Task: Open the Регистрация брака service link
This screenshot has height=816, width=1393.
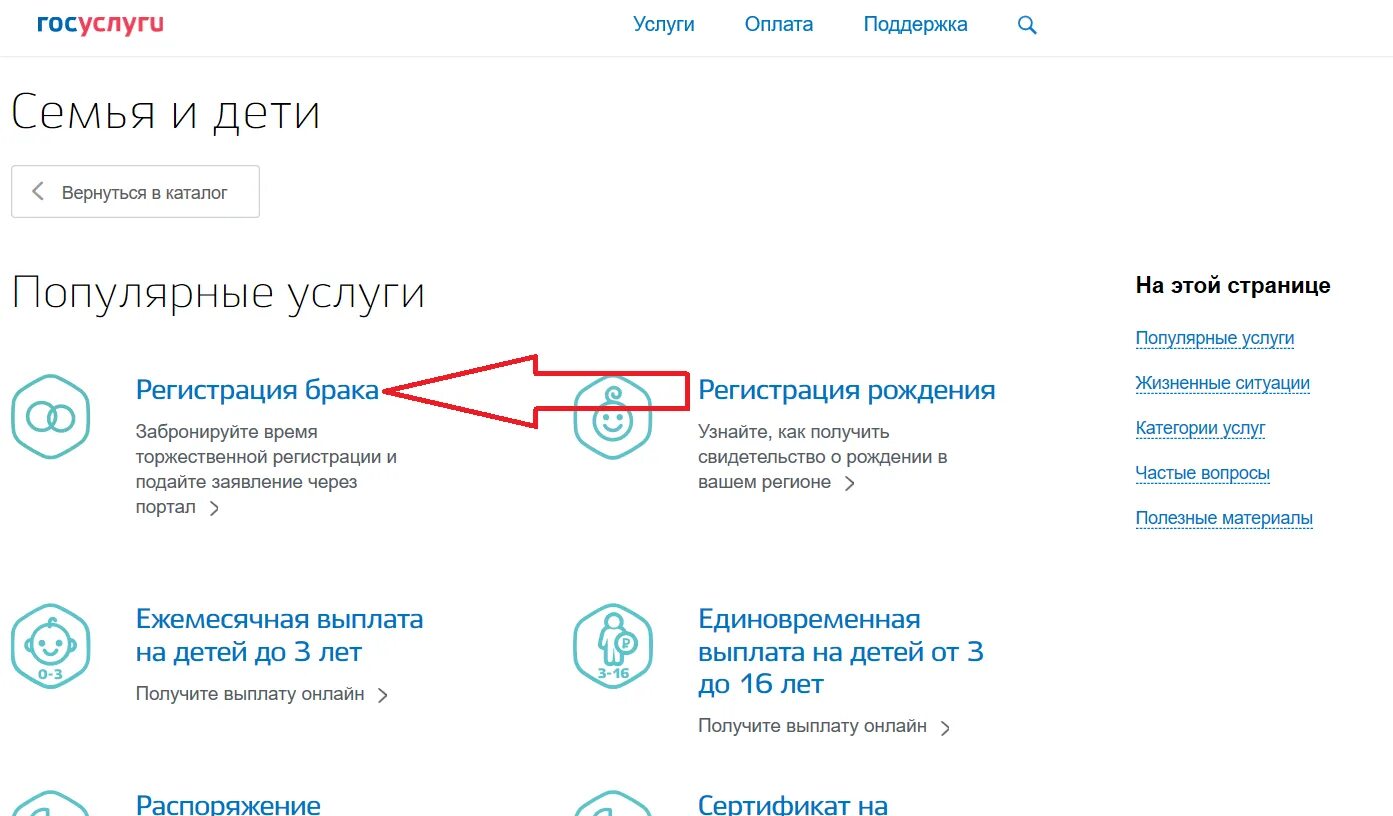Action: click(x=258, y=390)
